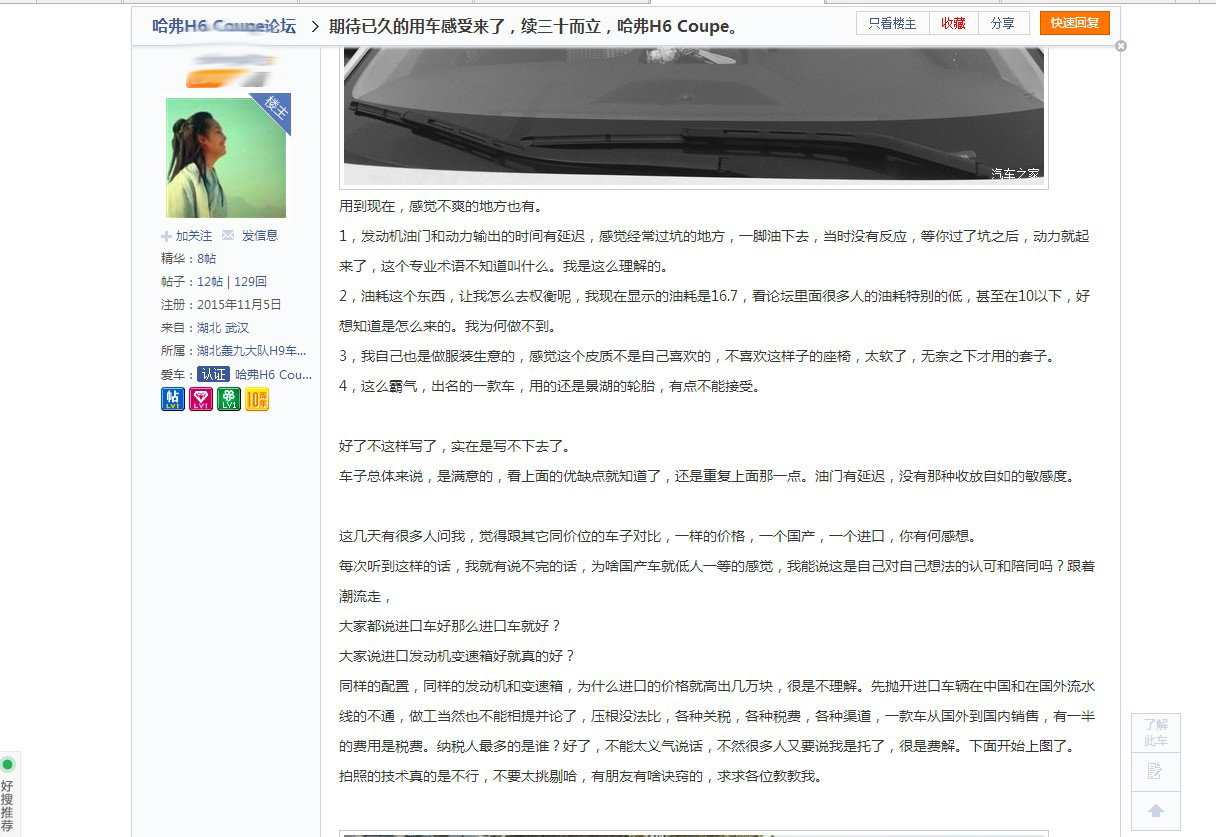Open the 哈弗H6 Coupe论坛 forum link
This screenshot has height=837, width=1216.
coord(222,26)
